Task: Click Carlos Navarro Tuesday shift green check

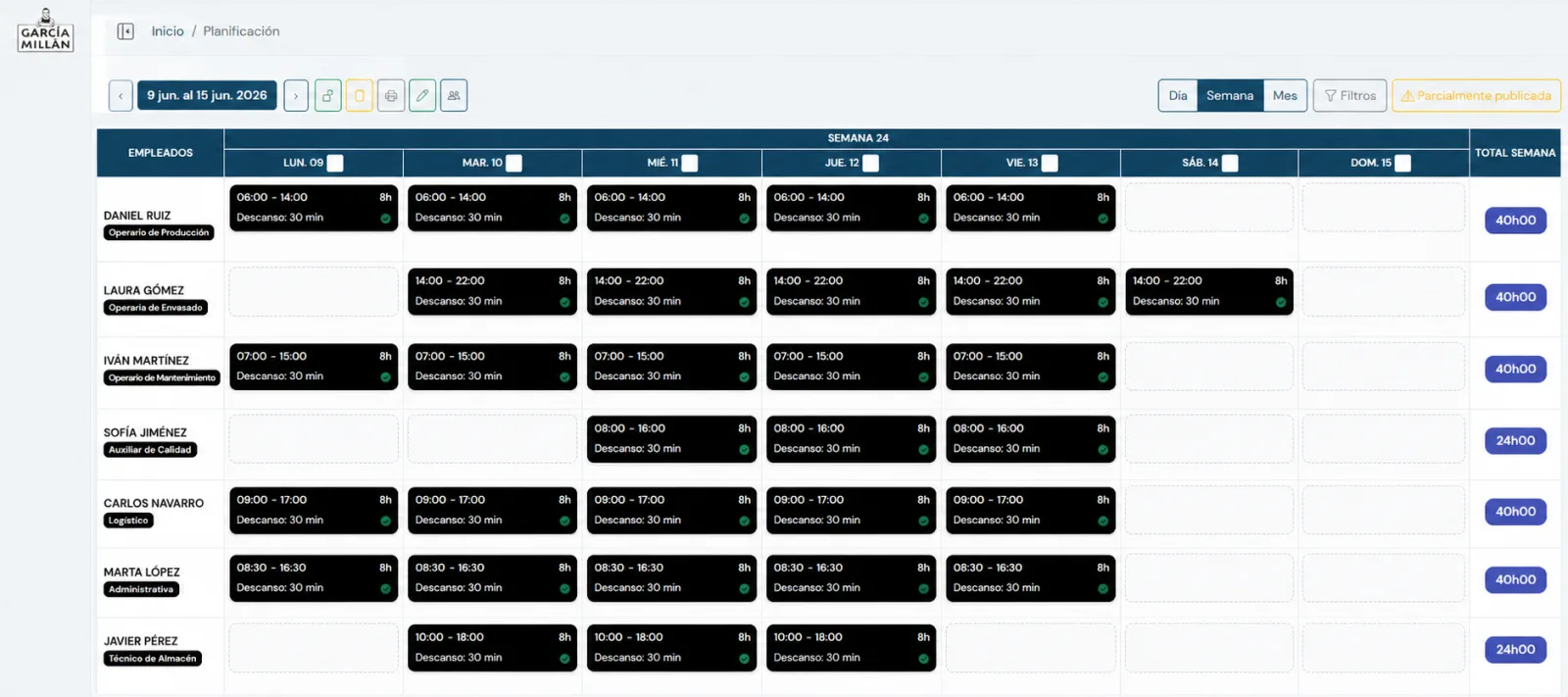Action: (564, 522)
